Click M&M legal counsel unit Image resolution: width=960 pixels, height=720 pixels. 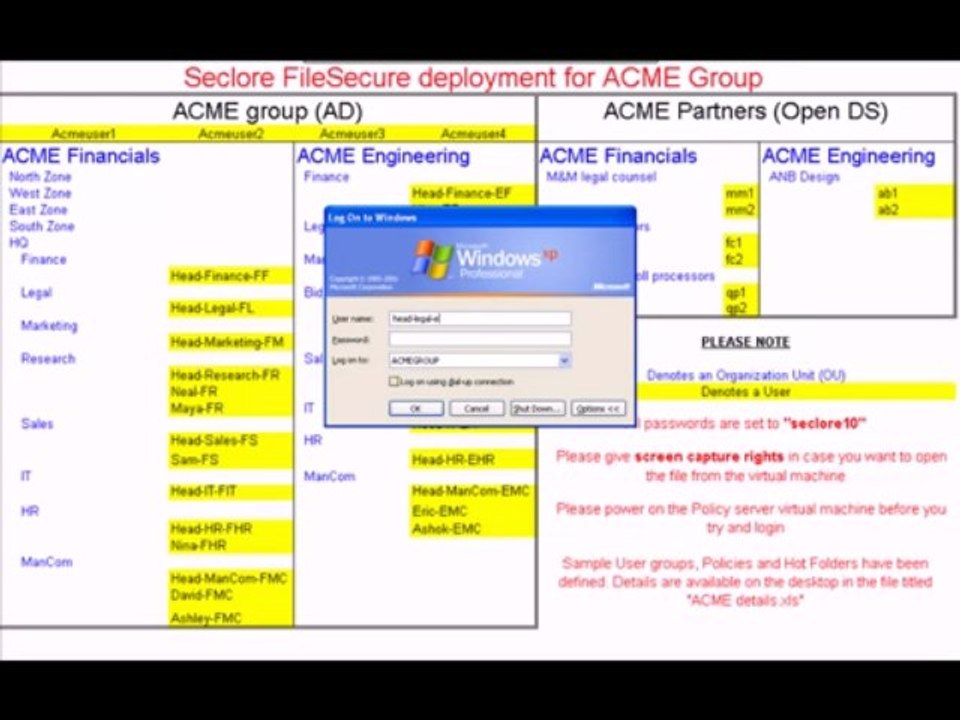[x=601, y=177]
